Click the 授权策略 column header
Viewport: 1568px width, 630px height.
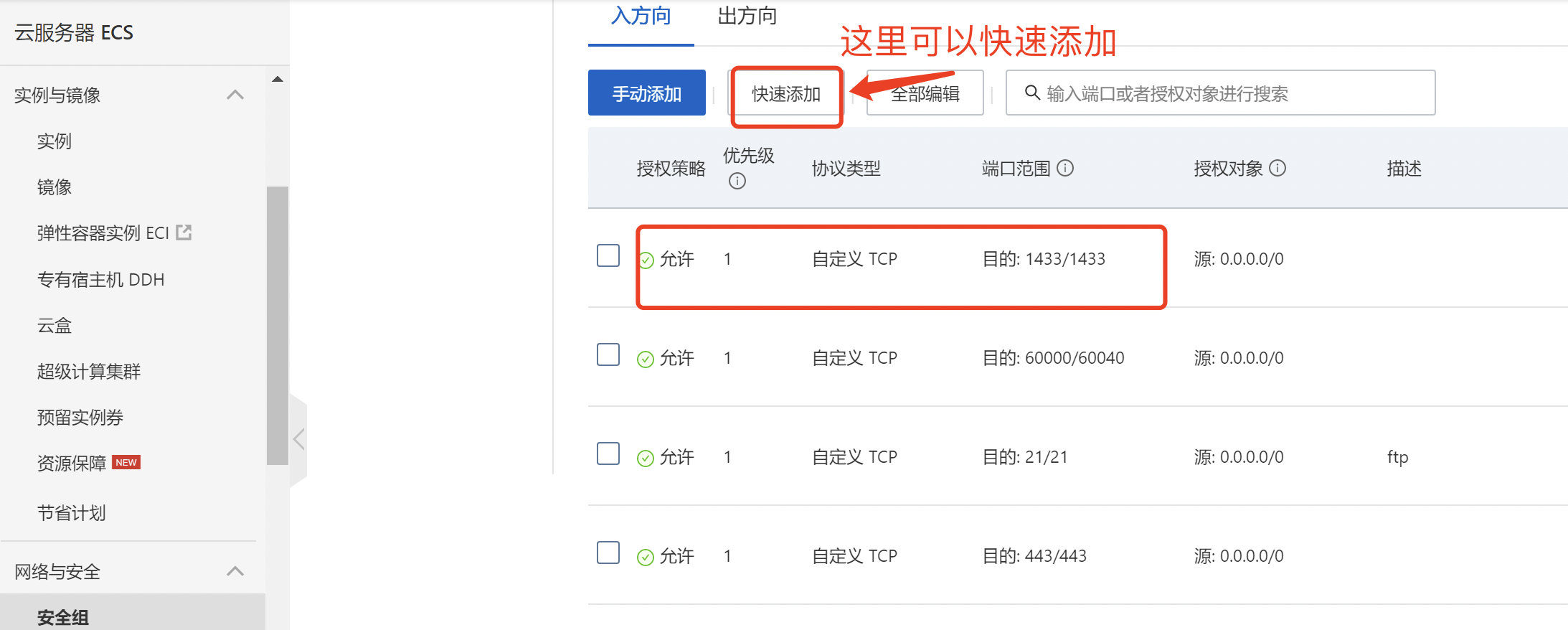[x=671, y=169]
